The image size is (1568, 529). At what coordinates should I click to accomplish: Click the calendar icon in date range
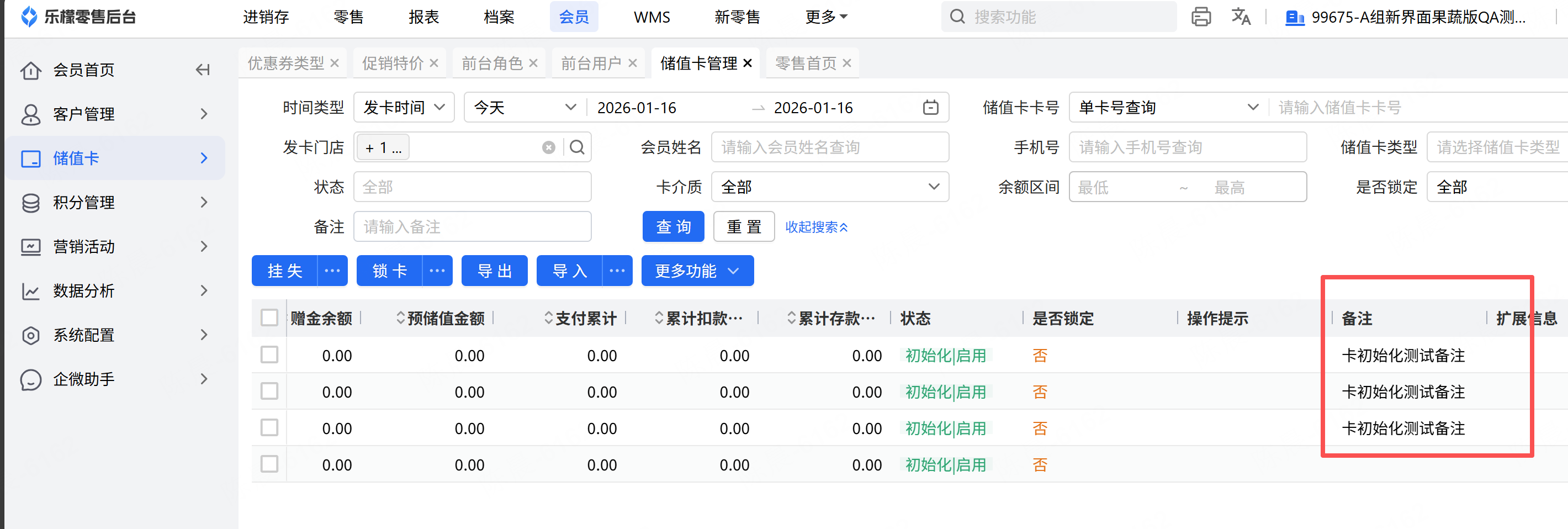pos(930,108)
